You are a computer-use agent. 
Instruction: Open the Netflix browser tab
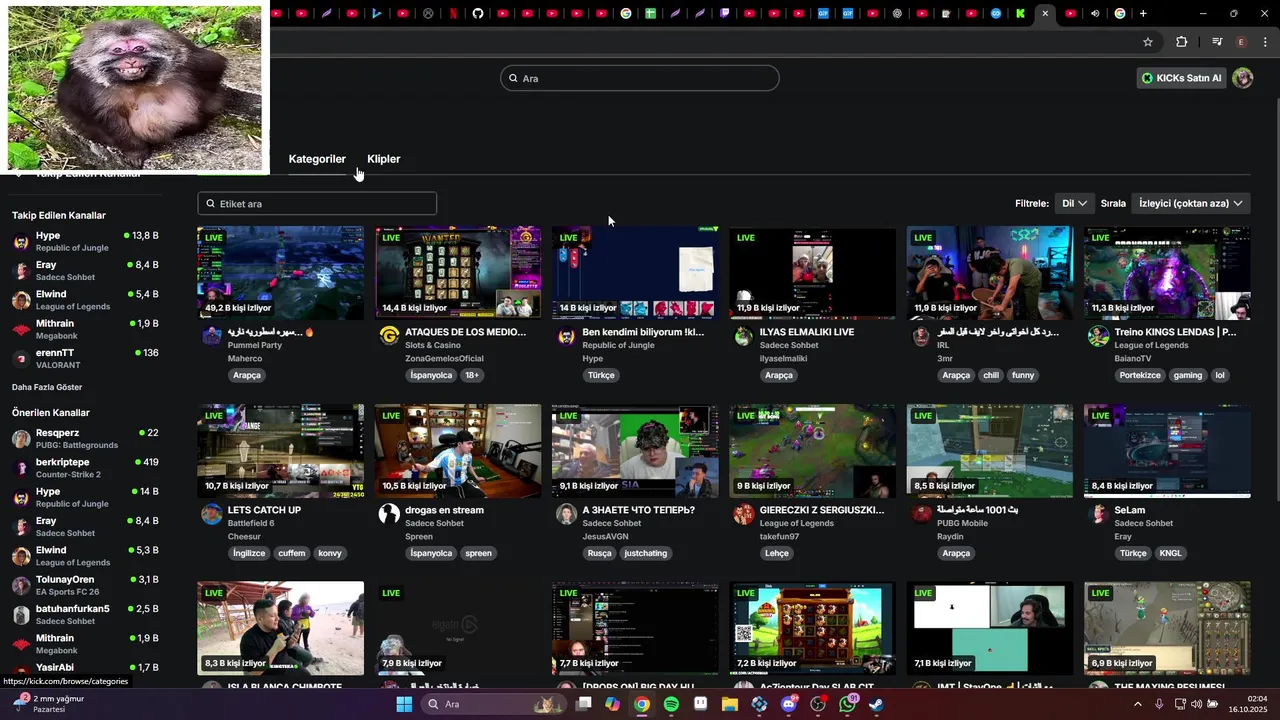coord(453,14)
